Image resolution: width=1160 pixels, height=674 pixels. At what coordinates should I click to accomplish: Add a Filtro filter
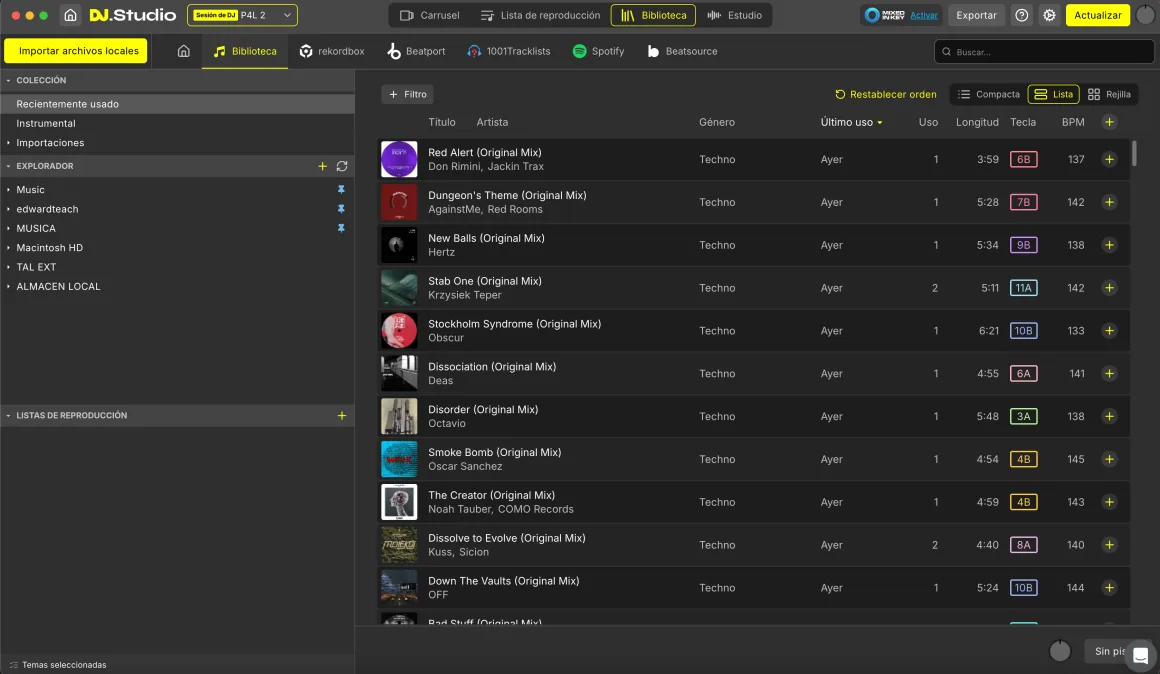[x=408, y=94]
